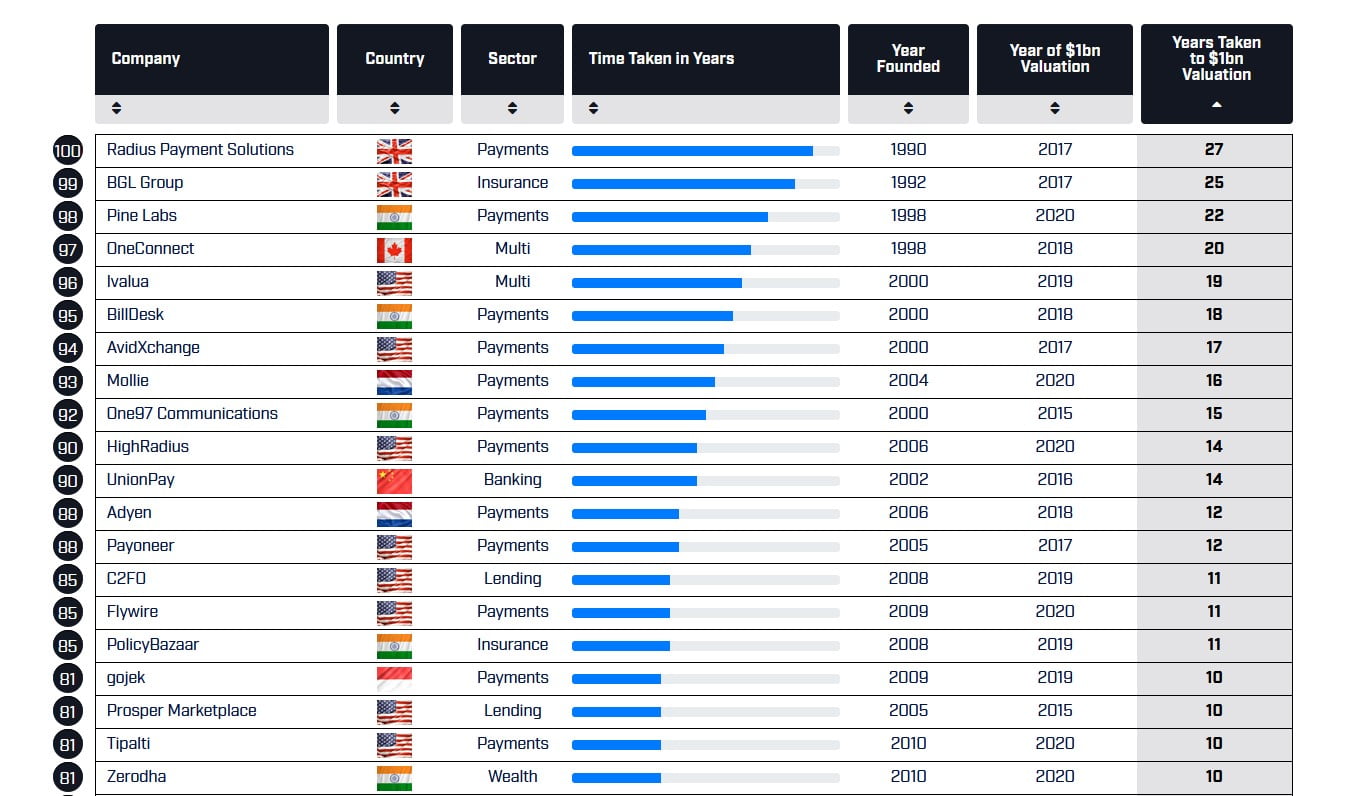This screenshot has height=796, width=1354.
Task: Click the progress bar for AvidXchange
Action: click(648, 349)
